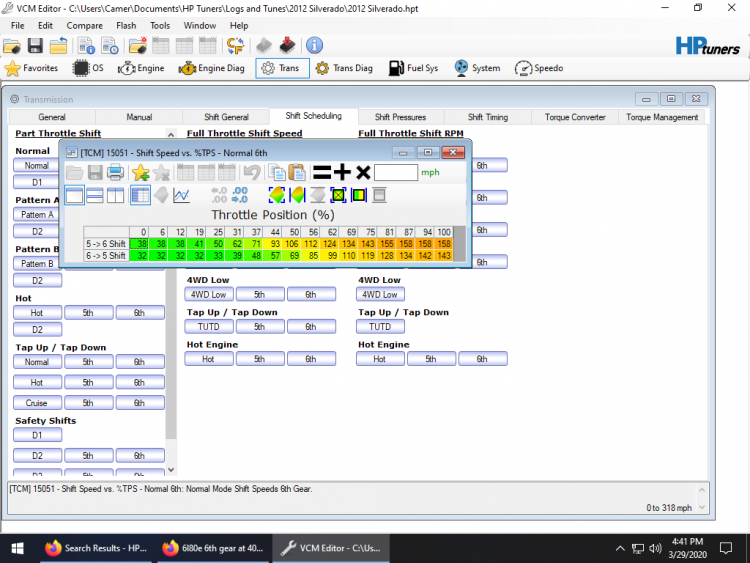This screenshot has height=563, width=750.
Task: Open the Engine Diag section
Action: point(211,68)
